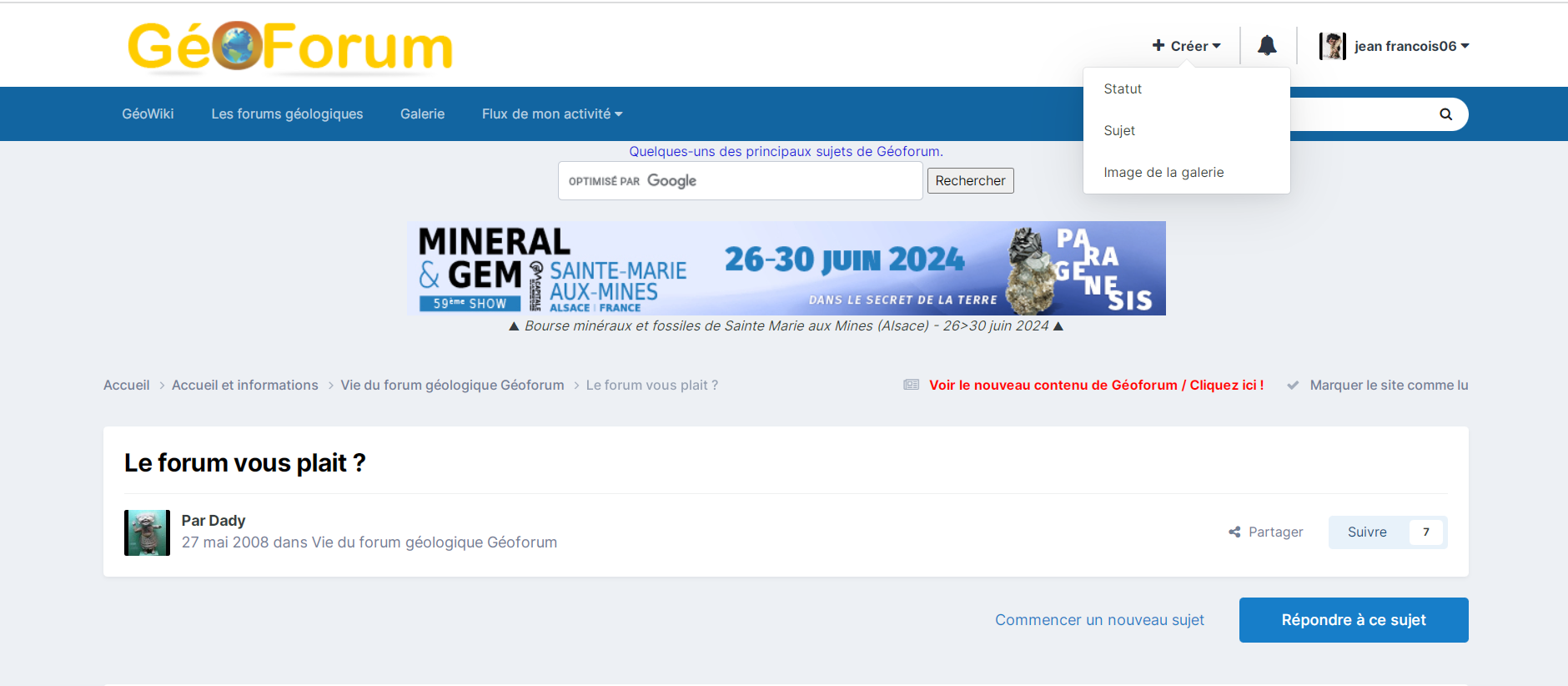Click jean francois06 profile avatar
This screenshot has height=686, width=1568.
[1332, 46]
